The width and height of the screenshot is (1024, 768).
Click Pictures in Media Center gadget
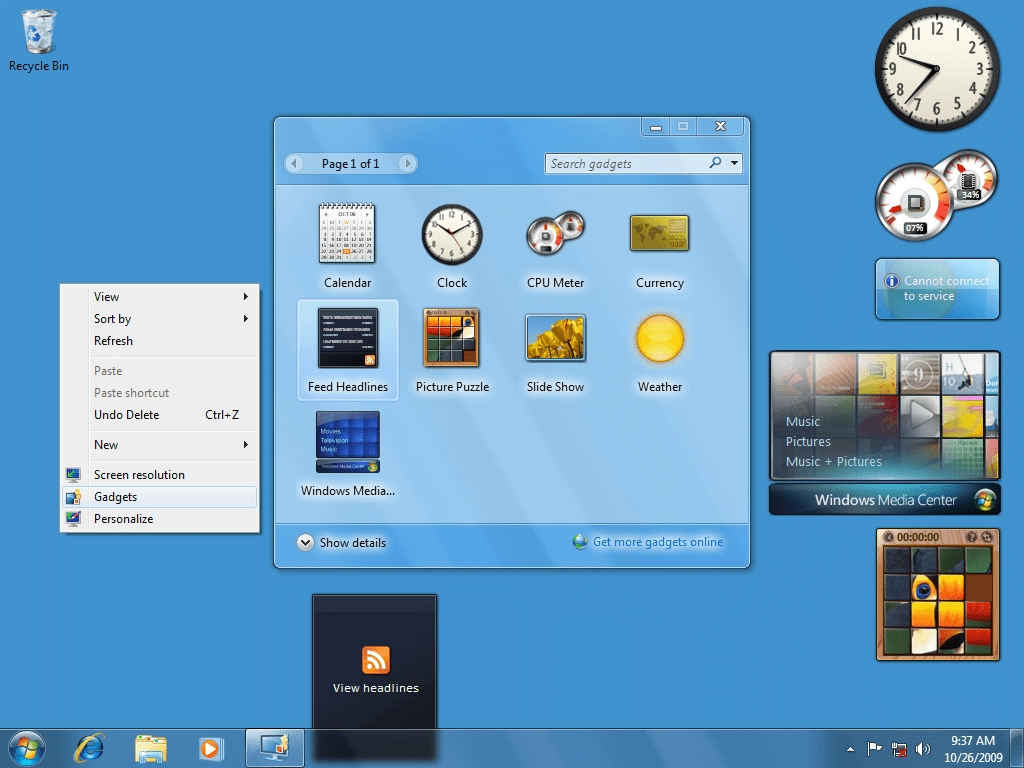pos(808,441)
